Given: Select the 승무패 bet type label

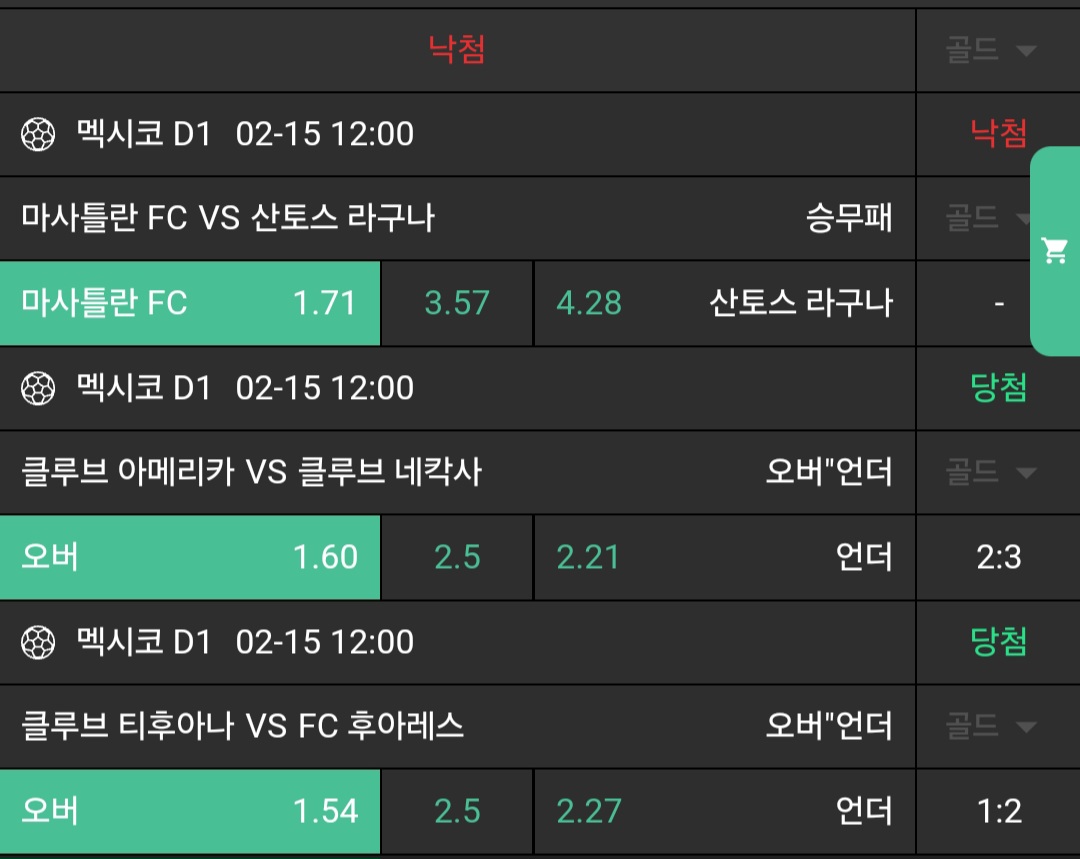Looking at the screenshot, I should [x=849, y=218].
